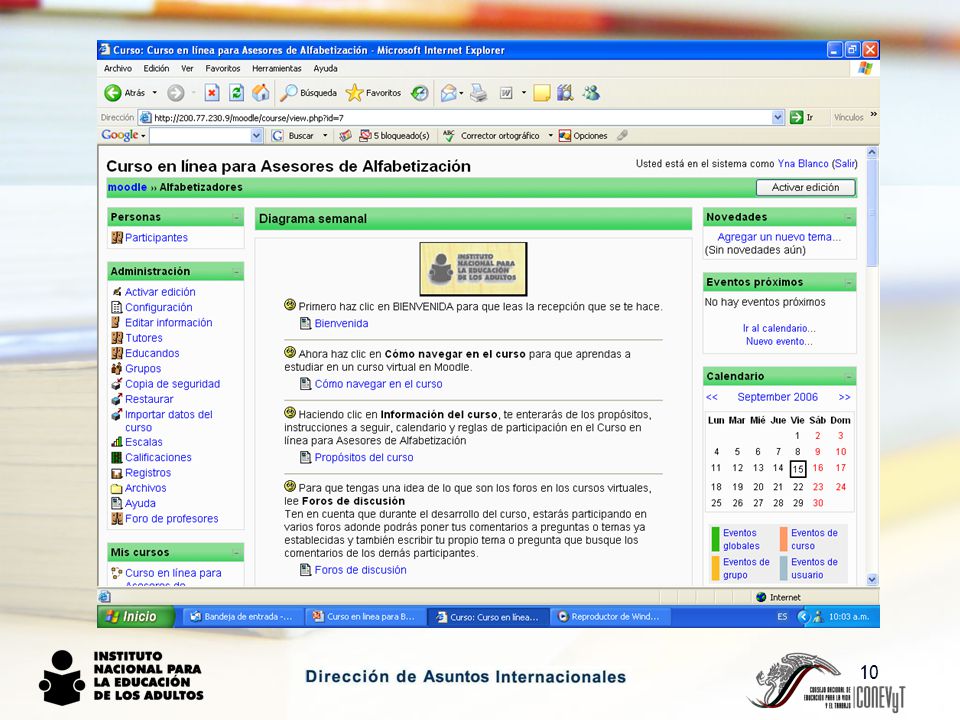Click the Escalas chart icon

tap(116, 442)
